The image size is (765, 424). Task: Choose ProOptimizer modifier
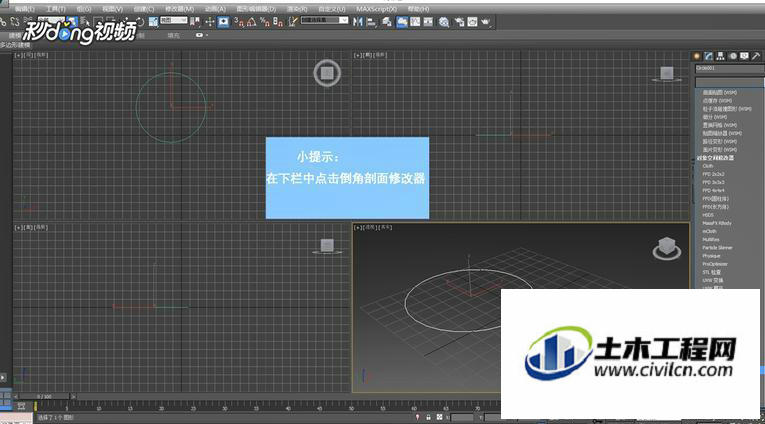click(715, 264)
